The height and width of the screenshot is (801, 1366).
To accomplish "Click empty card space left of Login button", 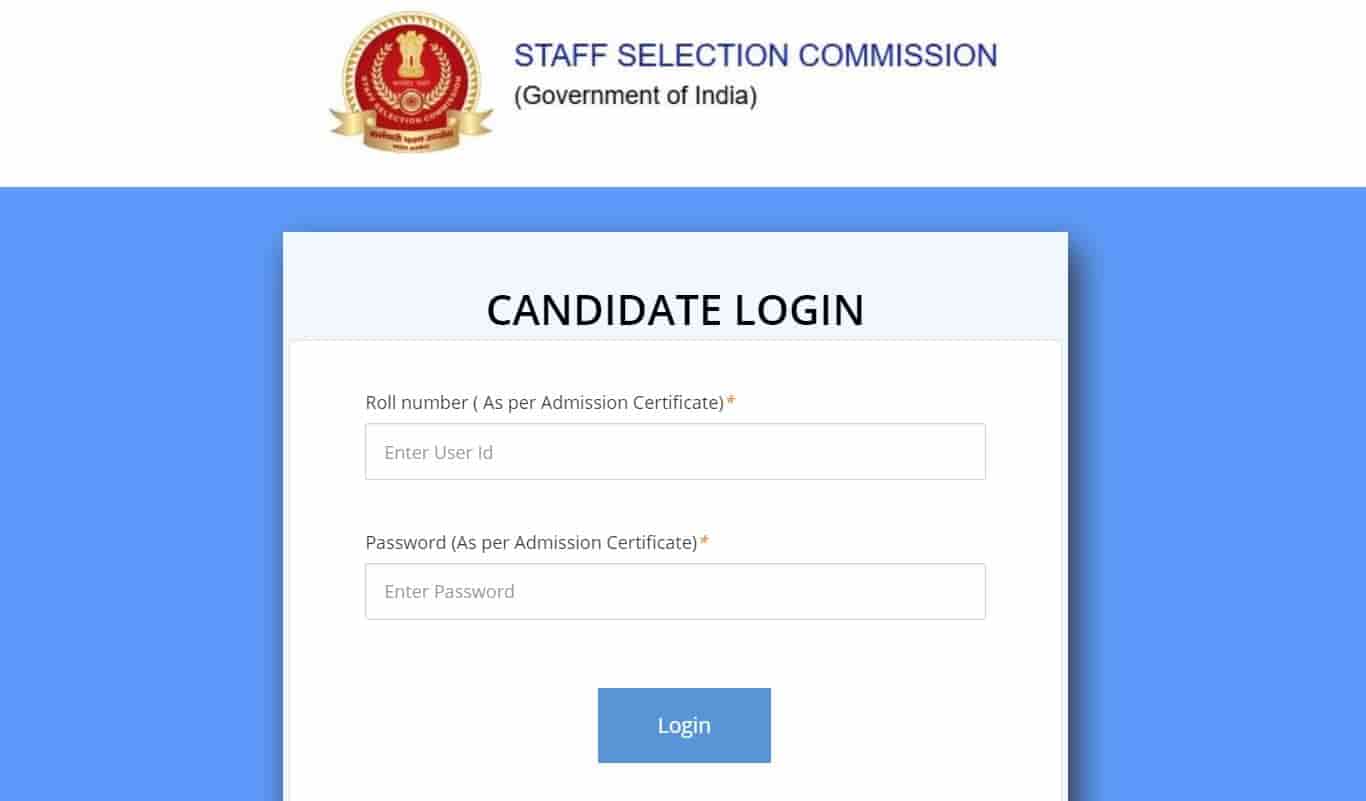I will tap(450, 725).
